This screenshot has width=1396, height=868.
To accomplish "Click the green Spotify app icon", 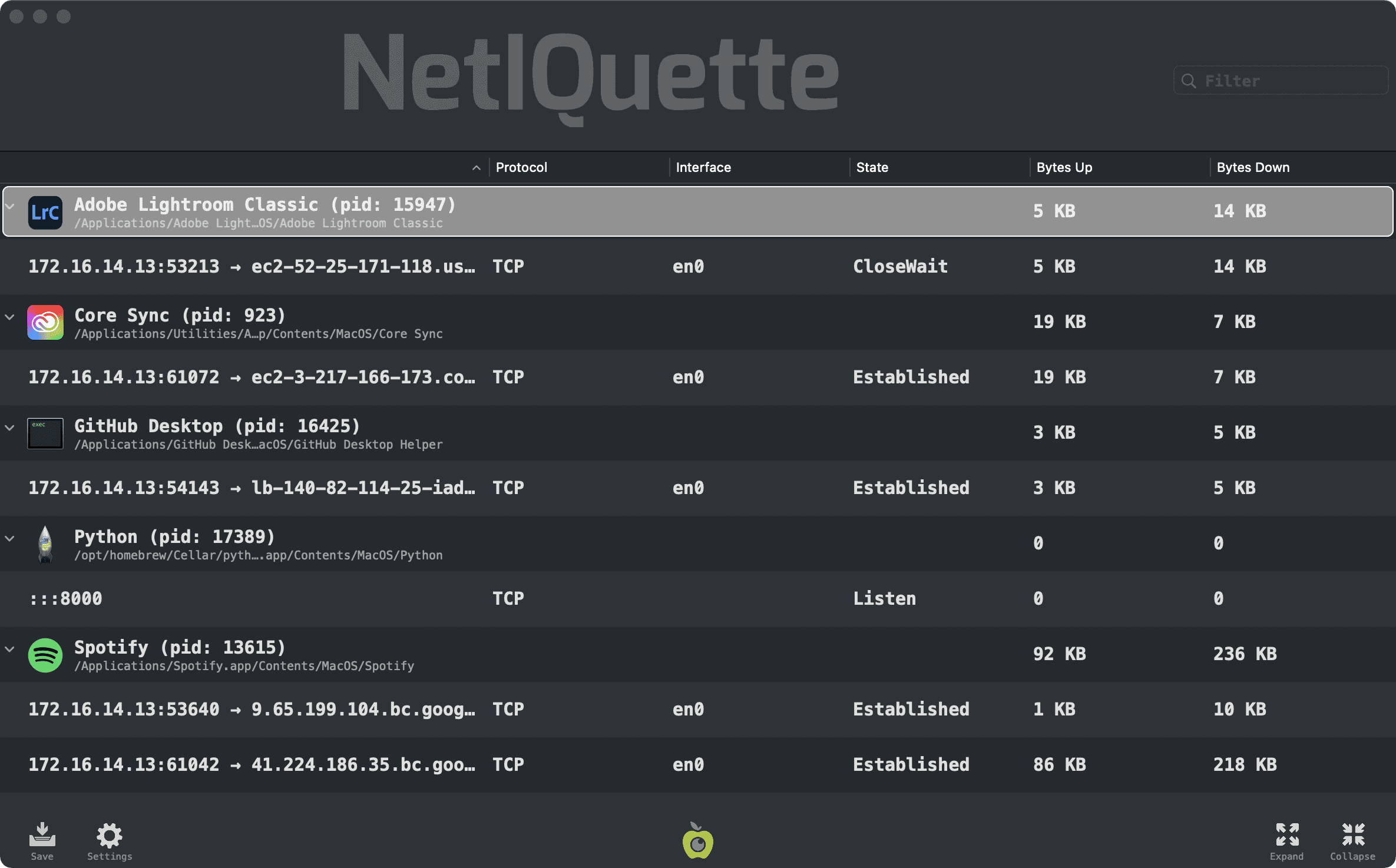I will [45, 655].
